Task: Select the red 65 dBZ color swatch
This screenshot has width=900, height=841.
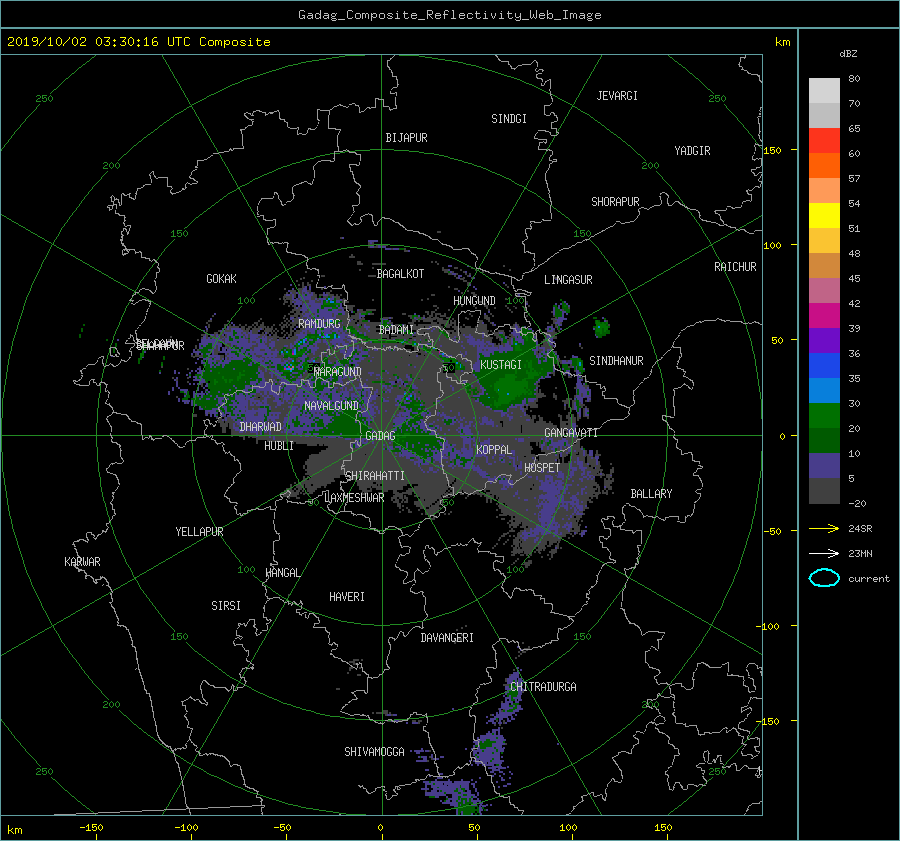Action: [824, 140]
